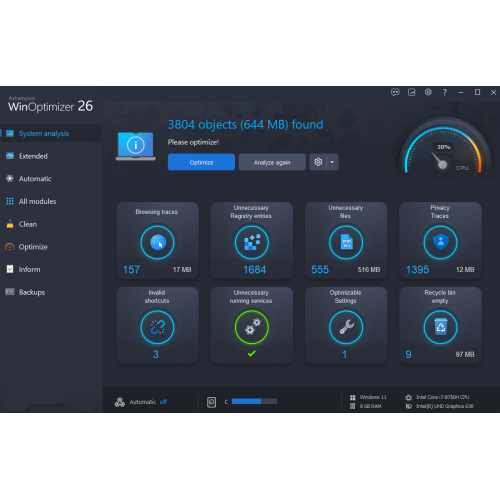Open the help question mark
This screenshot has height=500, width=500.
click(x=444, y=92)
